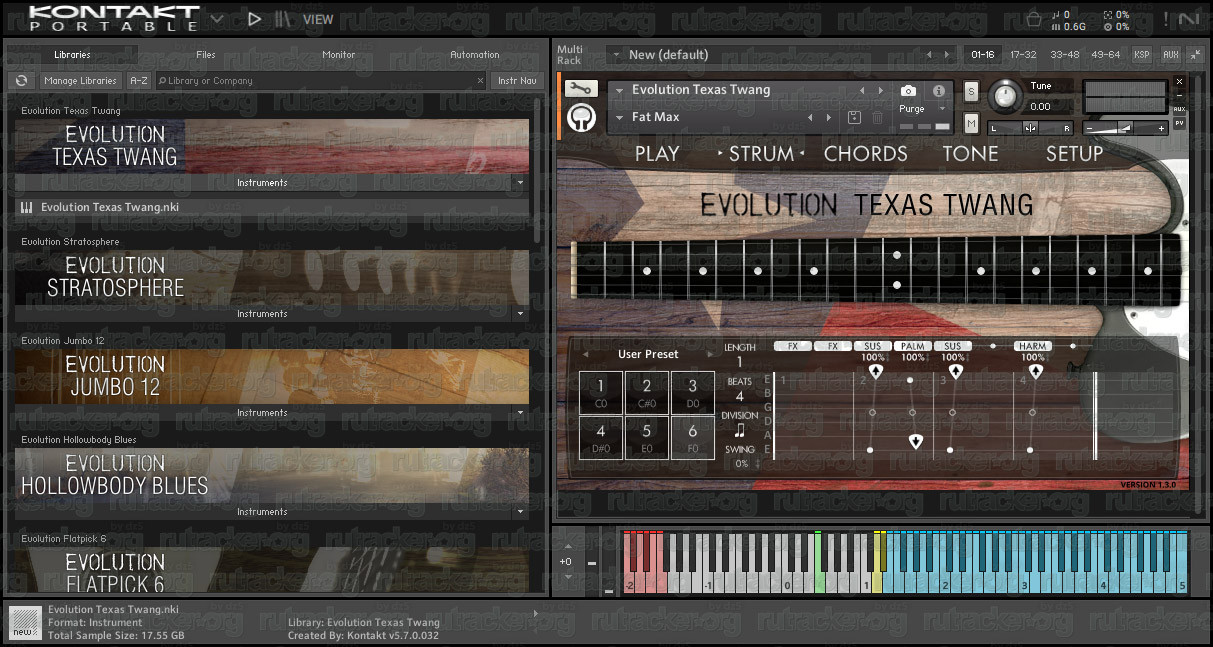Click the NI logo in the header
Viewport: 1213px width, 647px height.
[x=1189, y=18]
